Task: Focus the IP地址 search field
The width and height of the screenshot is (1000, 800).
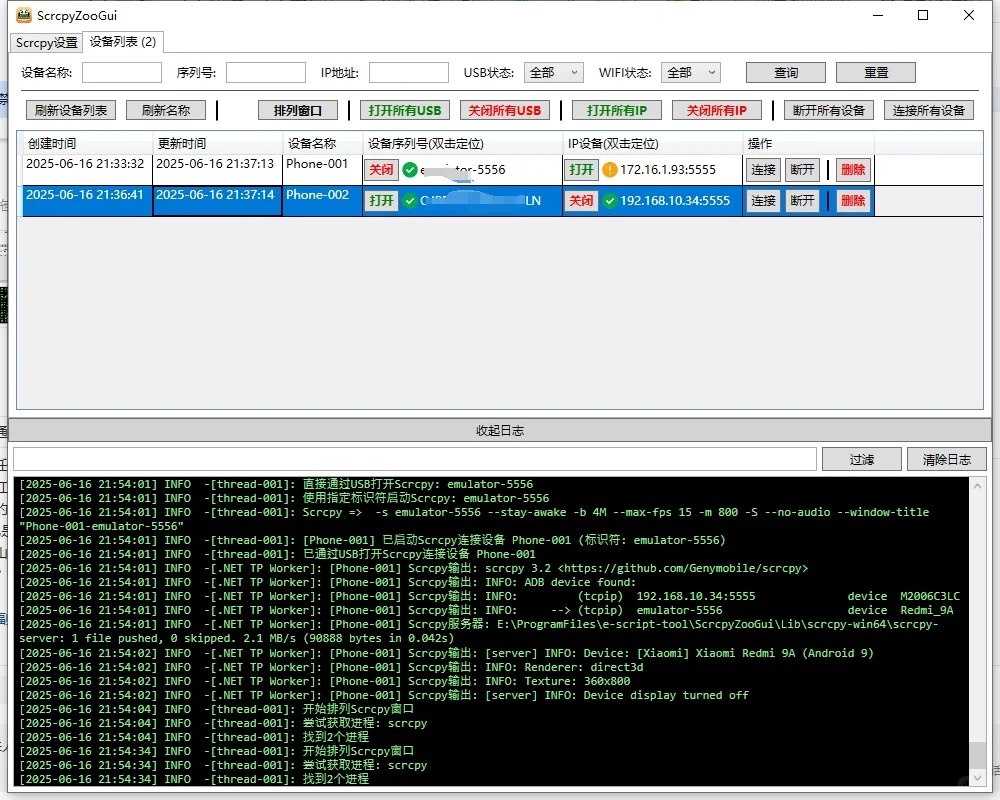Action: [x=409, y=73]
